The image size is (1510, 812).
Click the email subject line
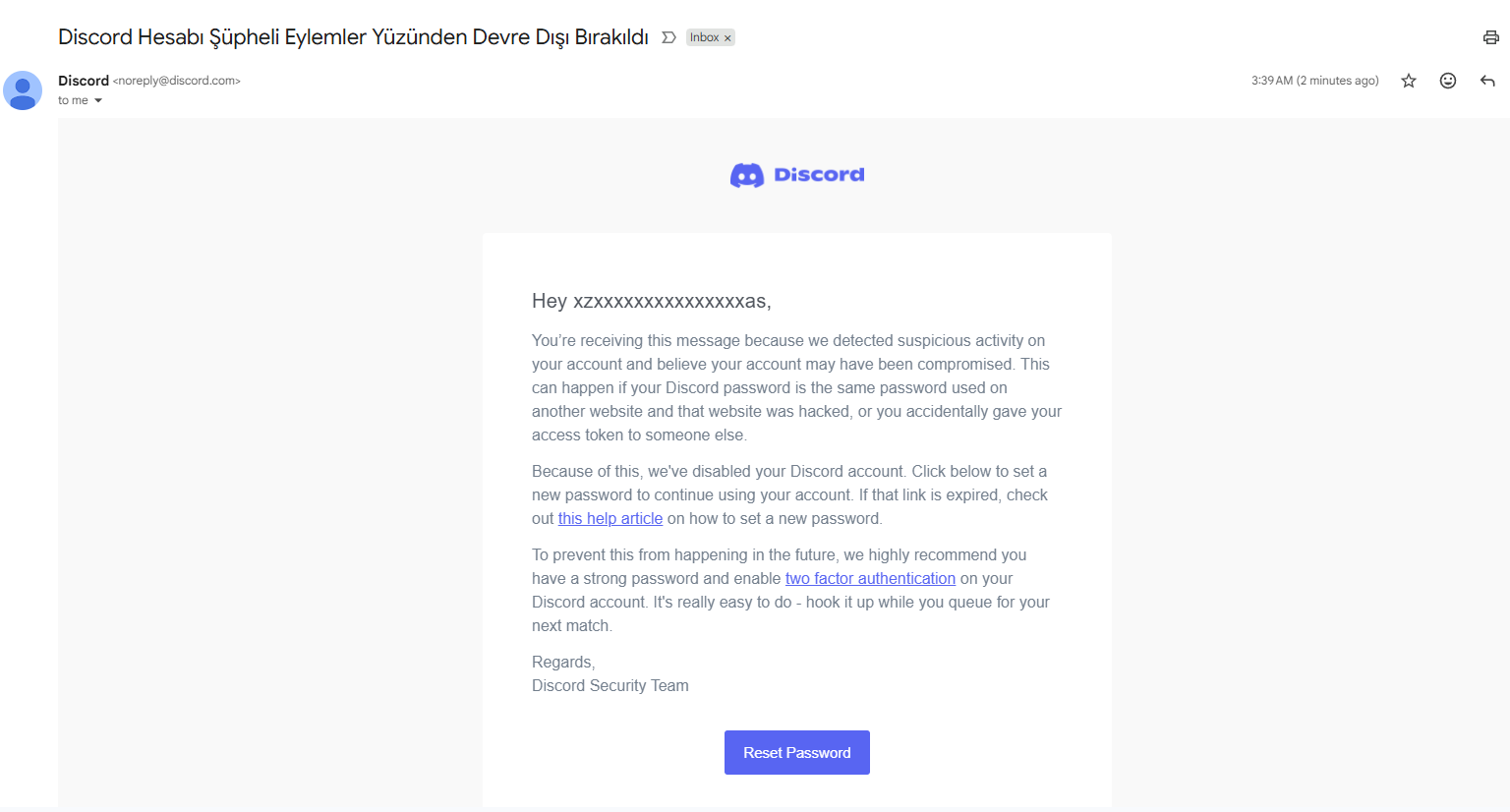[353, 37]
